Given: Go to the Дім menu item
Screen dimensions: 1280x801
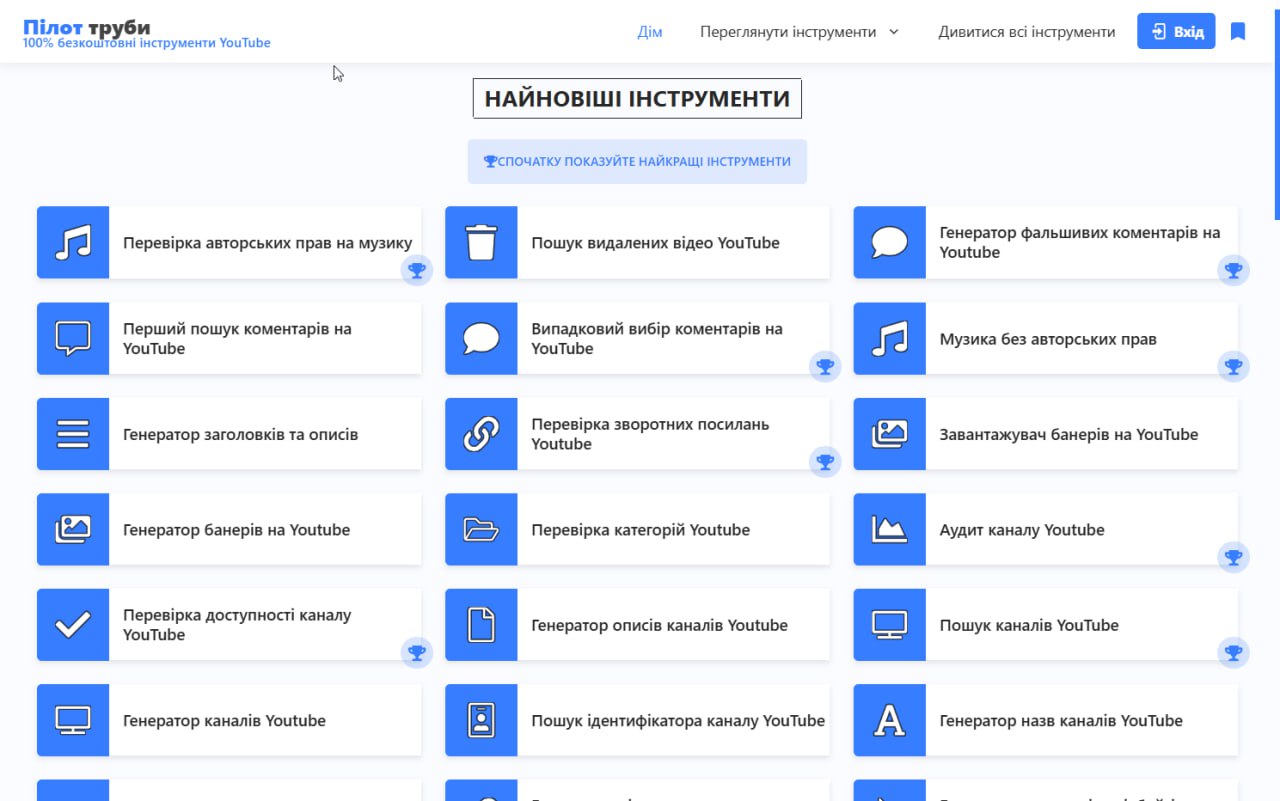Looking at the screenshot, I should tap(650, 32).
